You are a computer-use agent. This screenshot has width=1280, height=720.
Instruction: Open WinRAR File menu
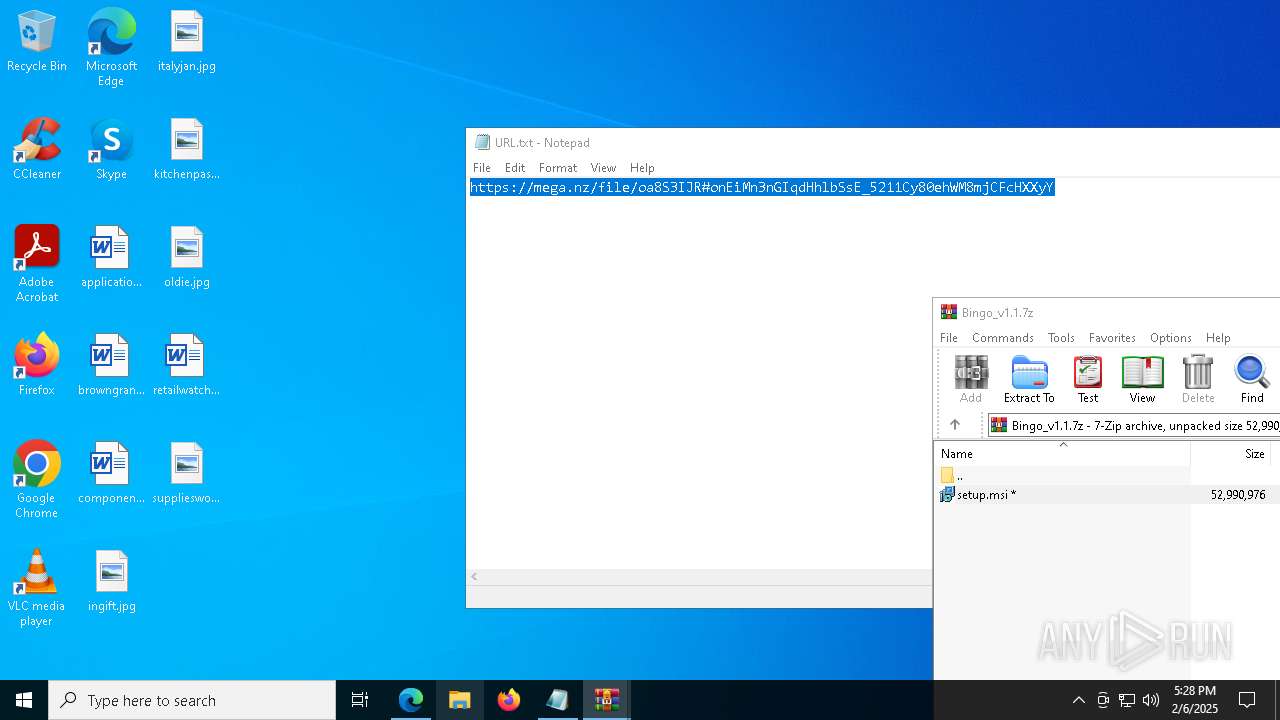949,338
